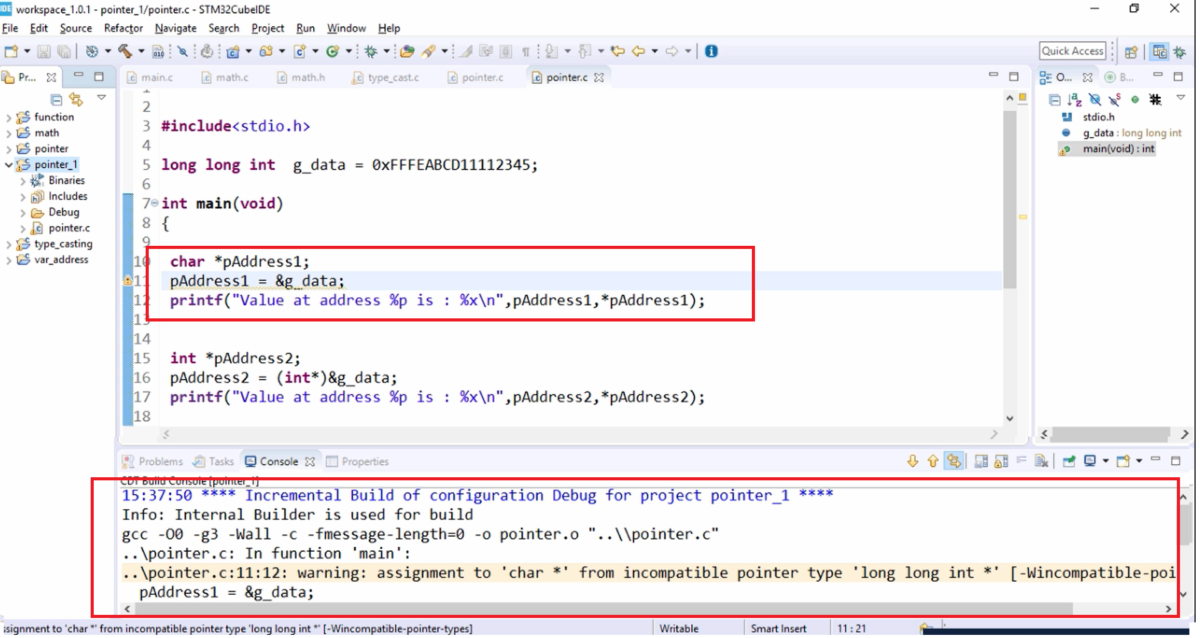The width and height of the screenshot is (1200, 638).
Task: Toggle Hide Static Members in Outline
Action: [x=1114, y=99]
